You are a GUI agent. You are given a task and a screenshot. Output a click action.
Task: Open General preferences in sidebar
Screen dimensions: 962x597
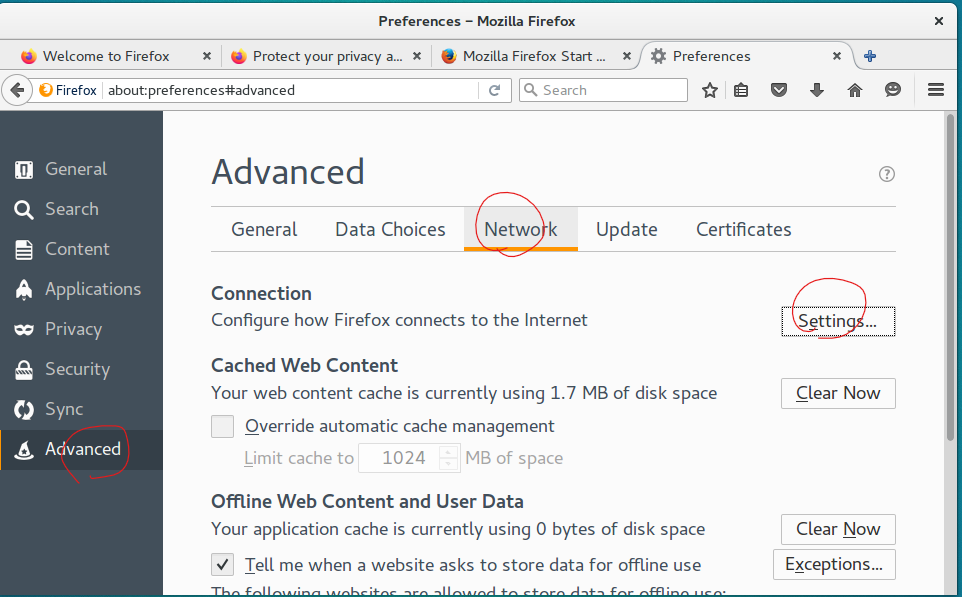82,169
